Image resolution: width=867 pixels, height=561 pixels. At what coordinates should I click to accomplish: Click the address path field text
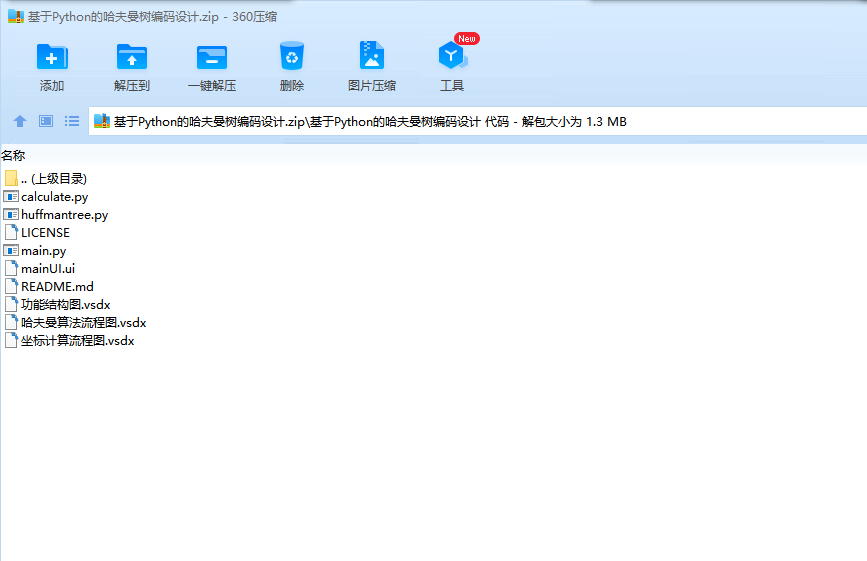pos(370,122)
